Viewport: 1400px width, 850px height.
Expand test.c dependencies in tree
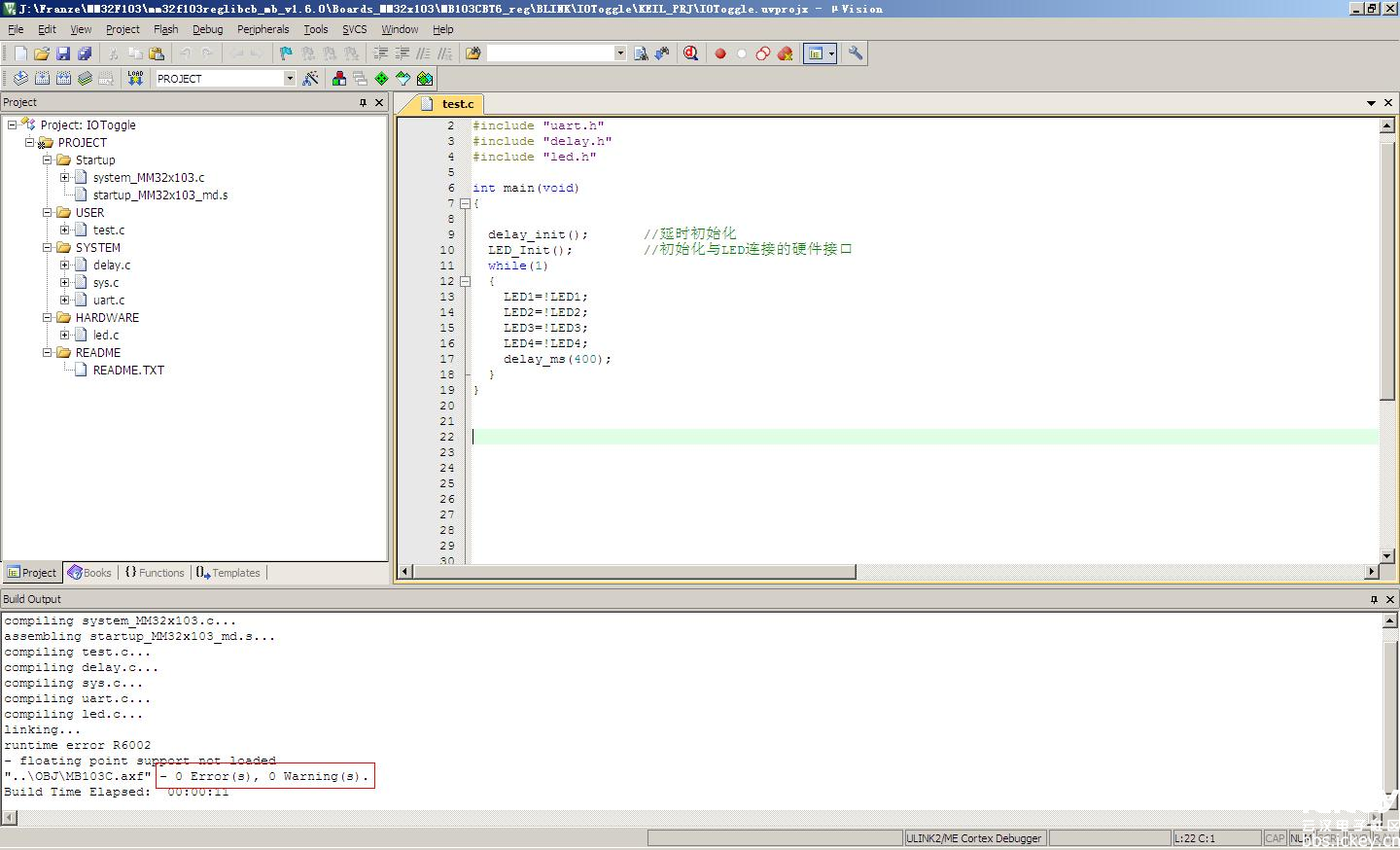click(x=64, y=230)
